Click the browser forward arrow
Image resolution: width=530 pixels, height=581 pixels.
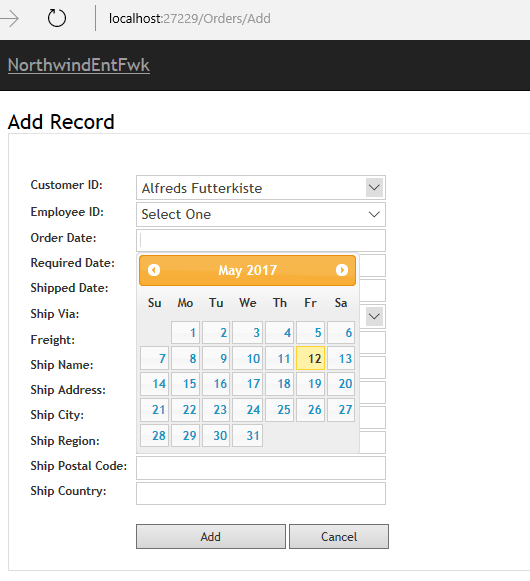pos(10,19)
